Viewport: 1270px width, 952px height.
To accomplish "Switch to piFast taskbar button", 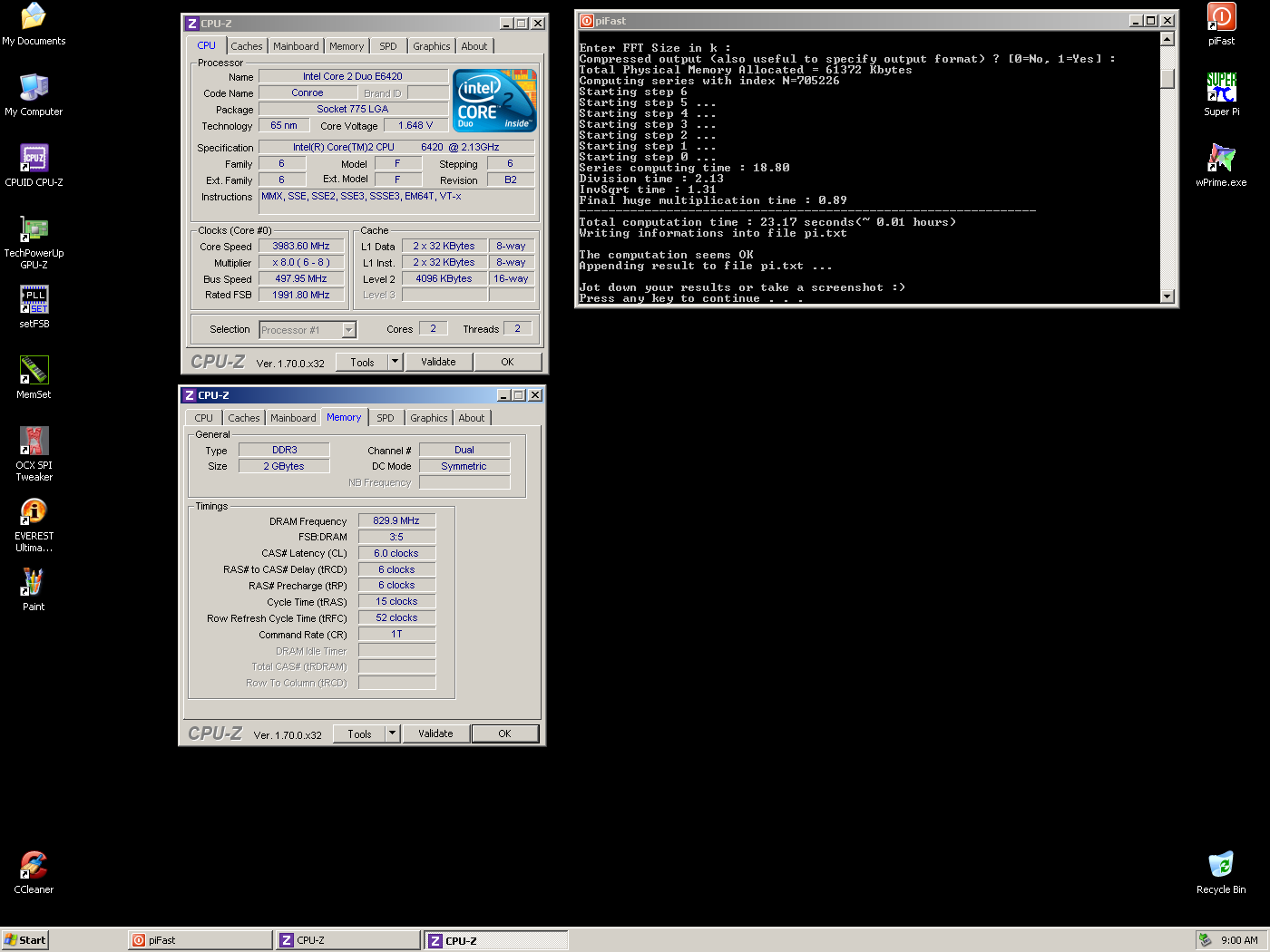I will pos(200,940).
